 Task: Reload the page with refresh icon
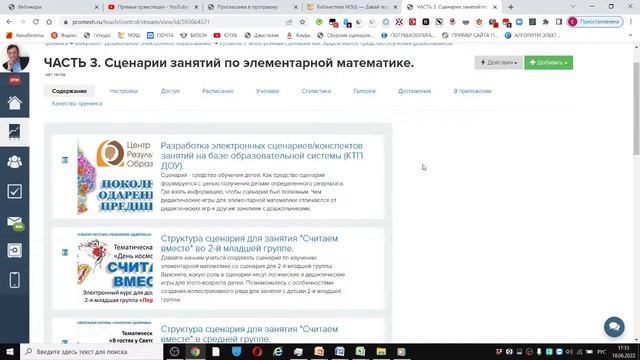point(36,22)
